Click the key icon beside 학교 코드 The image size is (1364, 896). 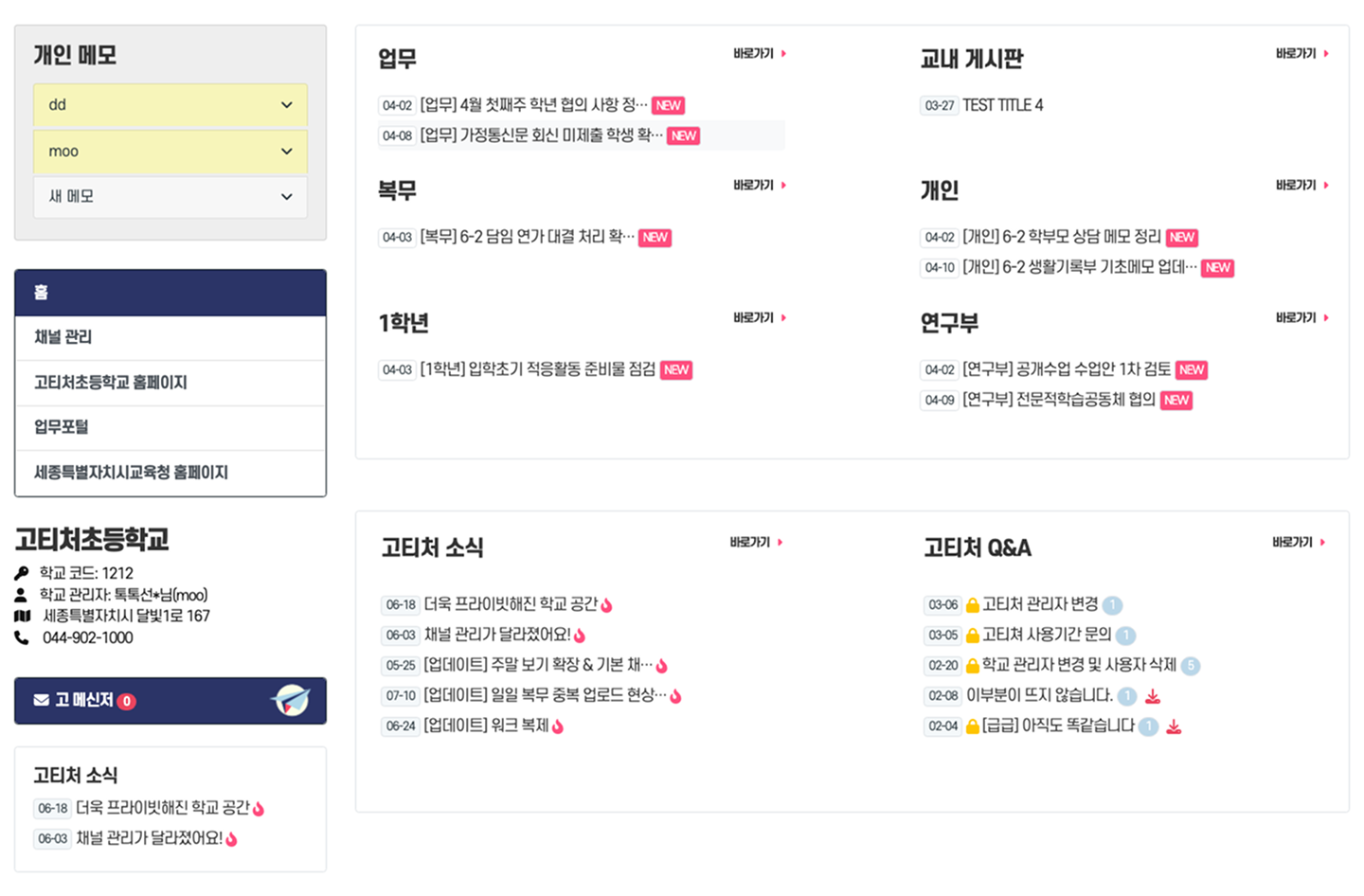[22, 573]
